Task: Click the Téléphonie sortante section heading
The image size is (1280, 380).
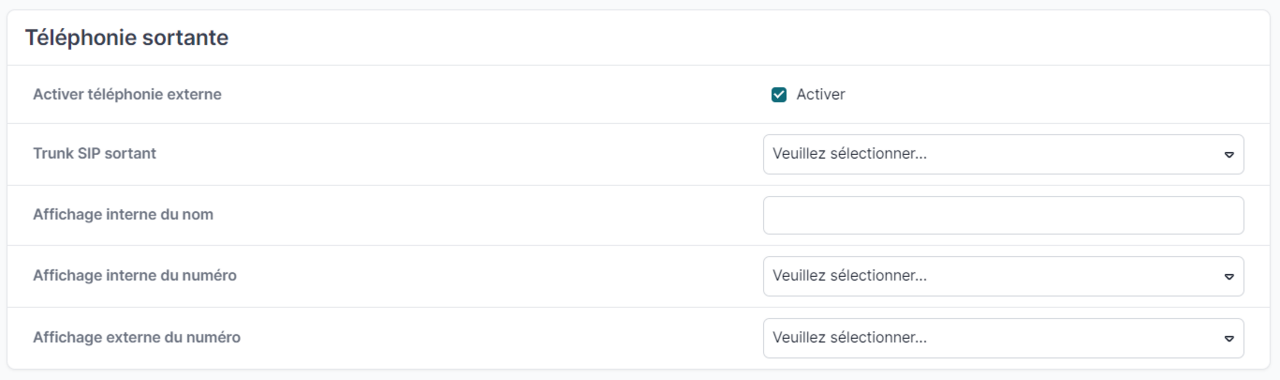Action: point(127,38)
